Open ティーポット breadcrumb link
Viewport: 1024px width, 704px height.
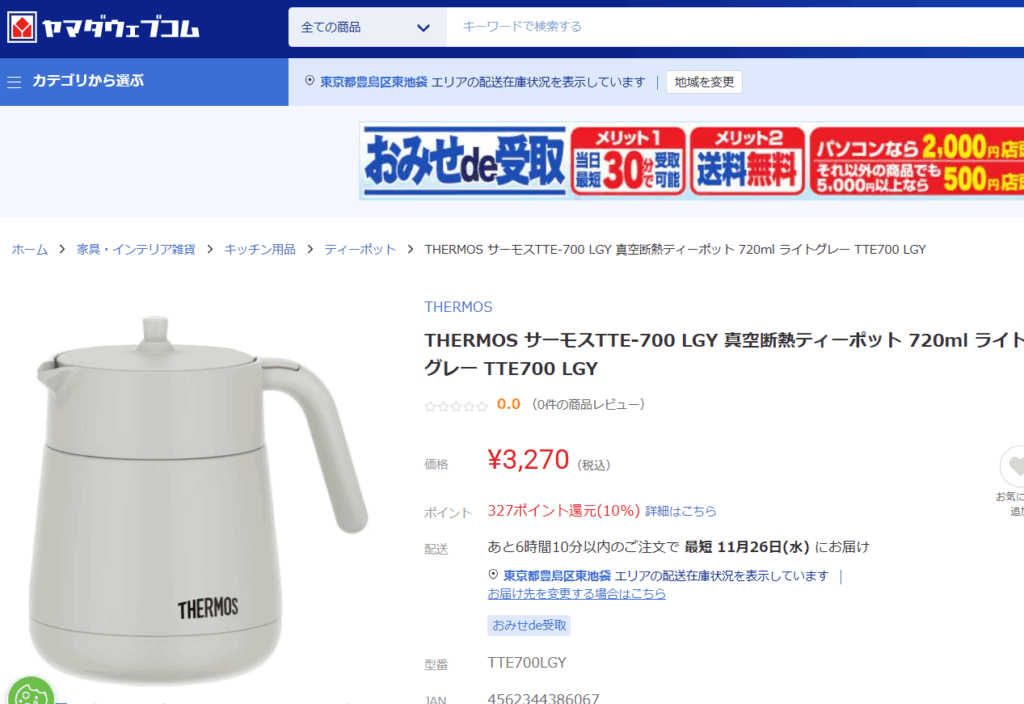tap(360, 249)
